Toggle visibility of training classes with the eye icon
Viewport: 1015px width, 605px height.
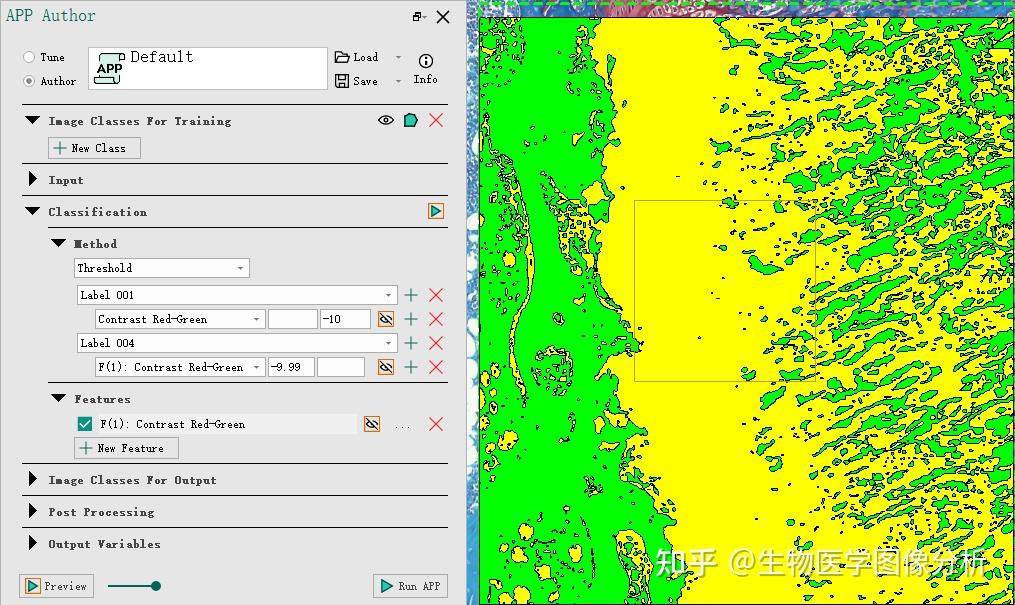click(x=385, y=120)
